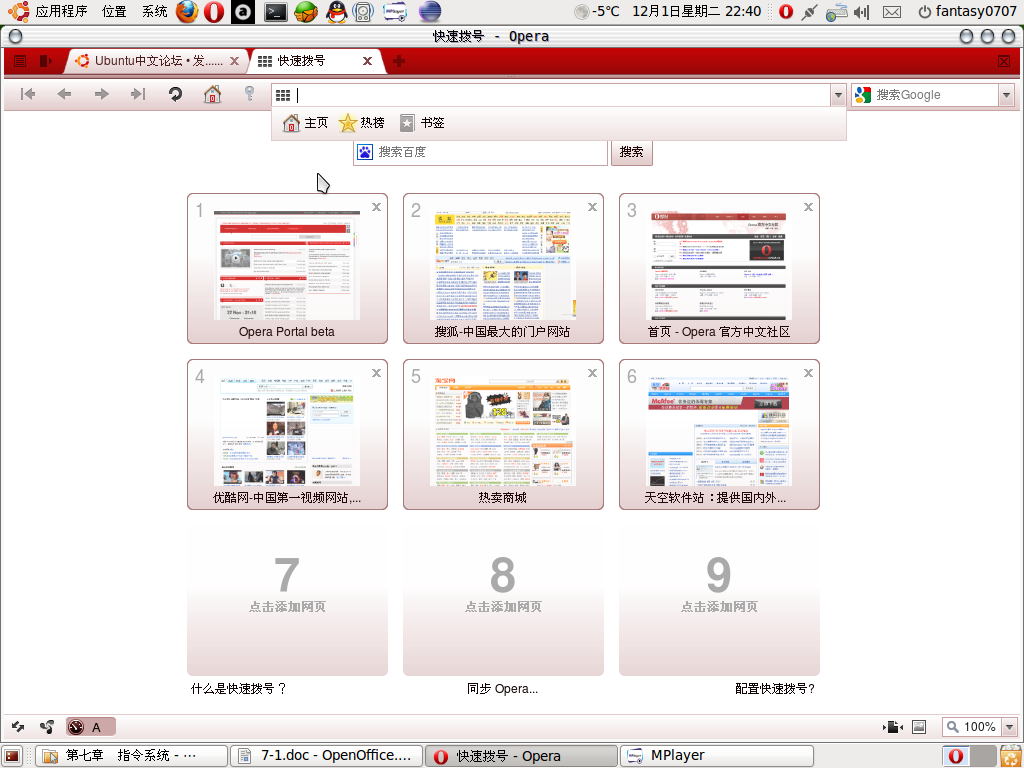Screen dimensions: 1024x768
Task: Open speed dial 1 Opera Portal beta
Action: click(x=287, y=268)
